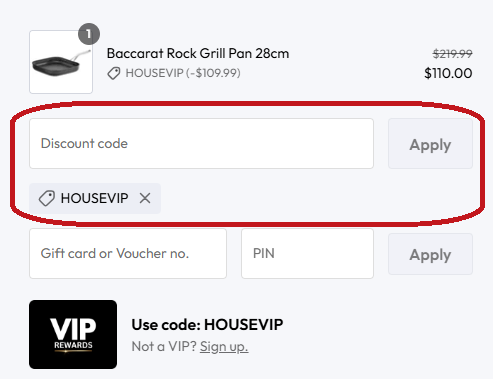Focus the Gift card or Voucher no. field
Image resolution: width=493 pixels, height=379 pixels.
click(128, 253)
